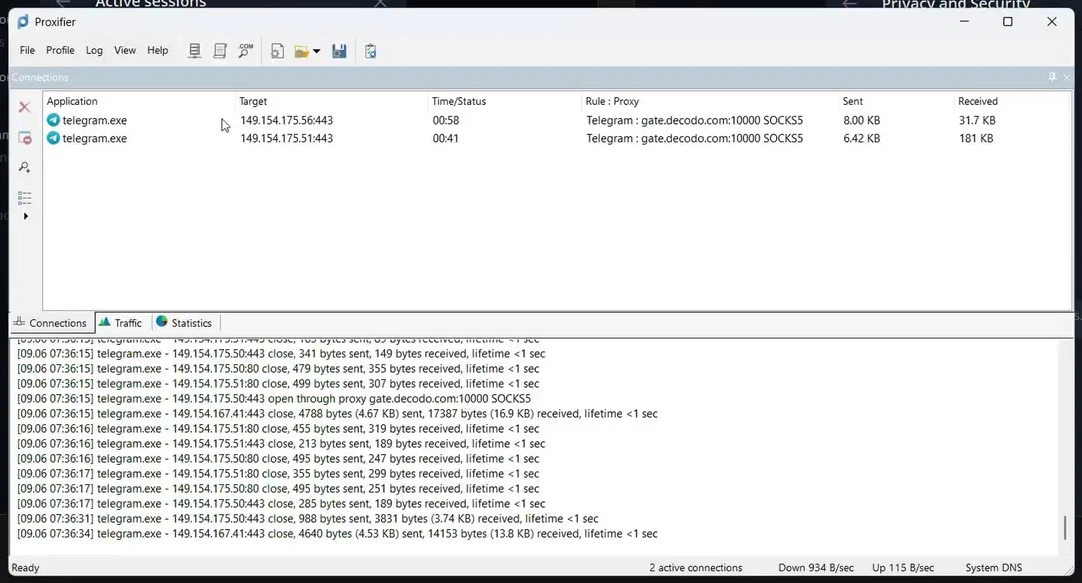This screenshot has height=583, width=1082.
Task: Pin the Connections panel
Action: pos(1052,77)
